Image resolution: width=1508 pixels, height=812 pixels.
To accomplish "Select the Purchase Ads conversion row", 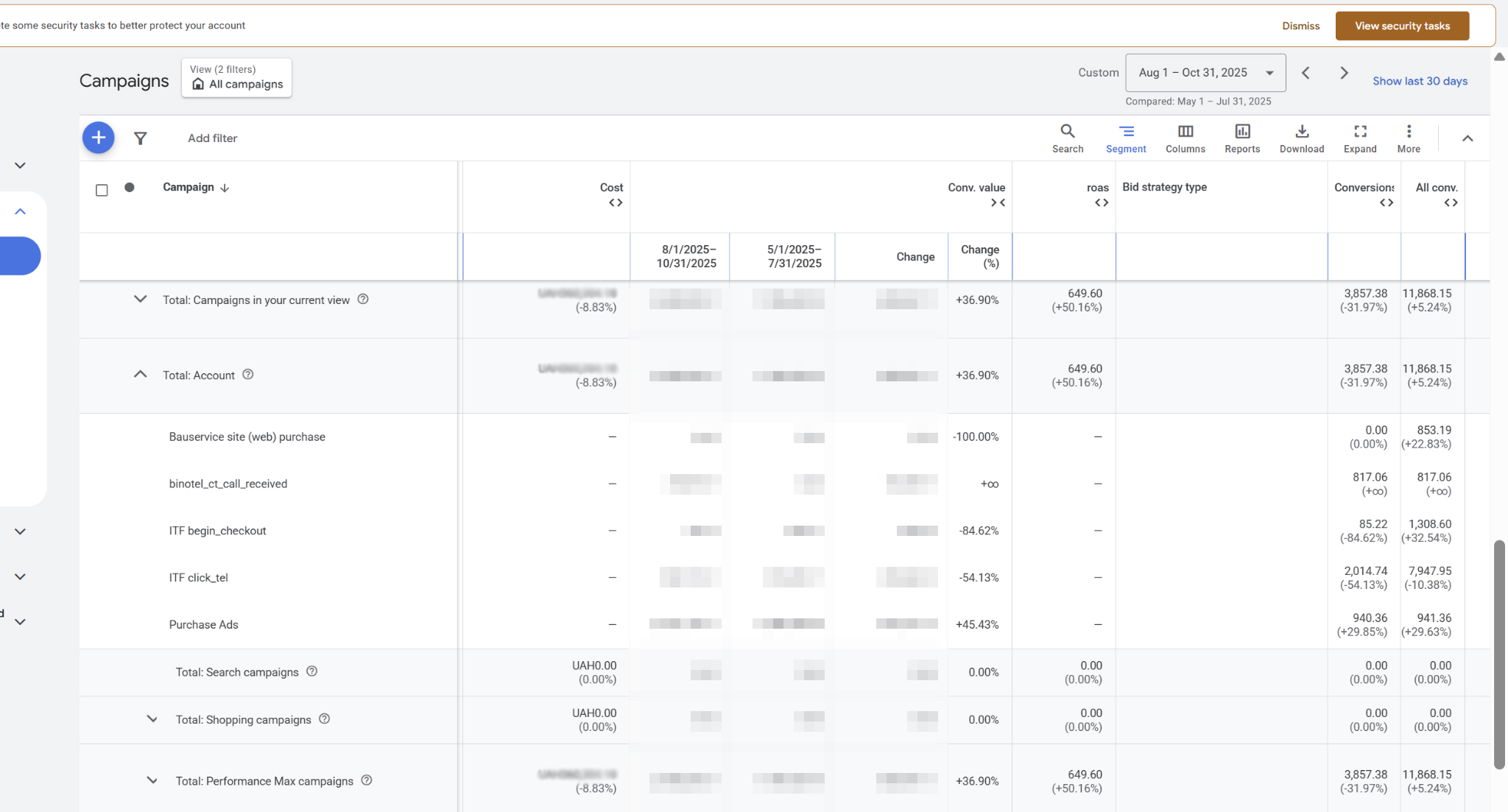I will [203, 624].
